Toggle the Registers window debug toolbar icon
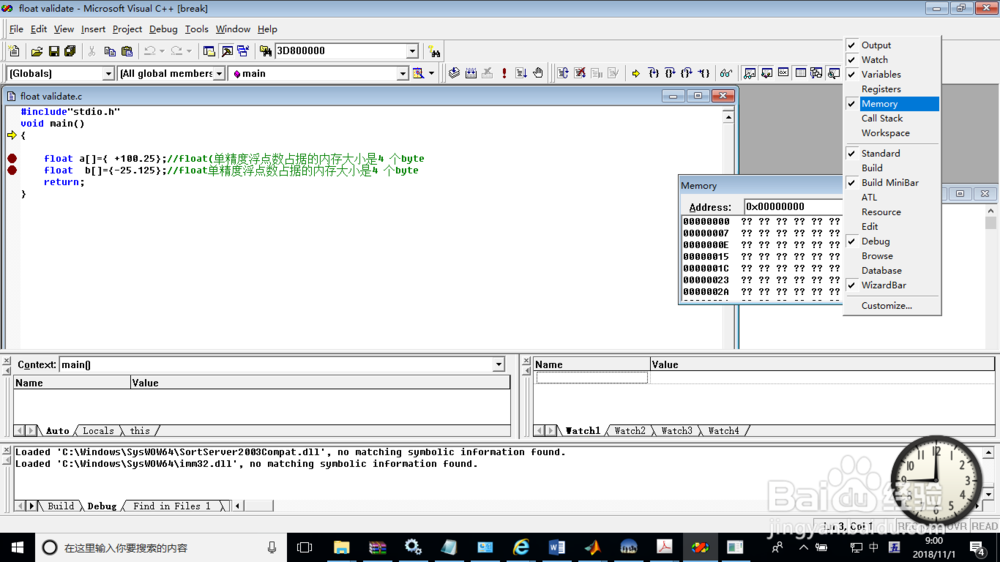The height and width of the screenshot is (562, 1000). point(783,73)
